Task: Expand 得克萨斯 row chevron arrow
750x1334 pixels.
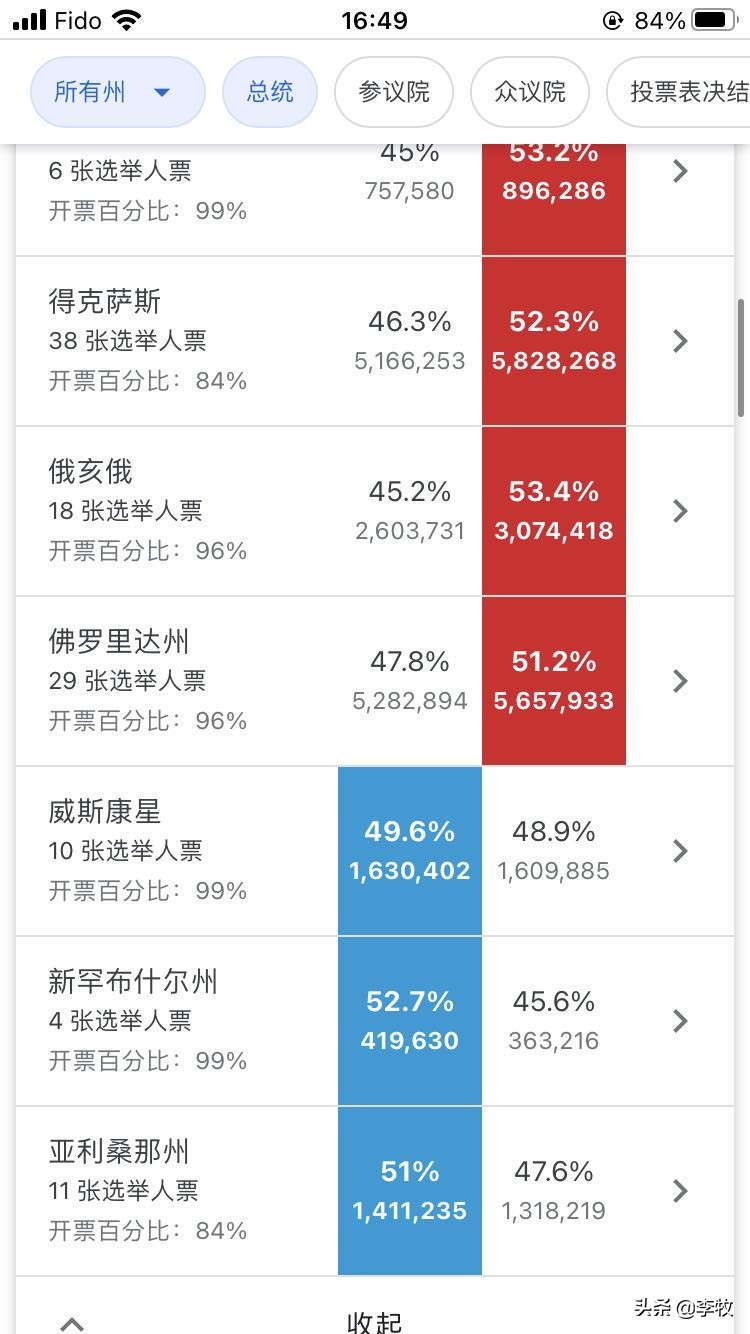Action: (x=680, y=341)
